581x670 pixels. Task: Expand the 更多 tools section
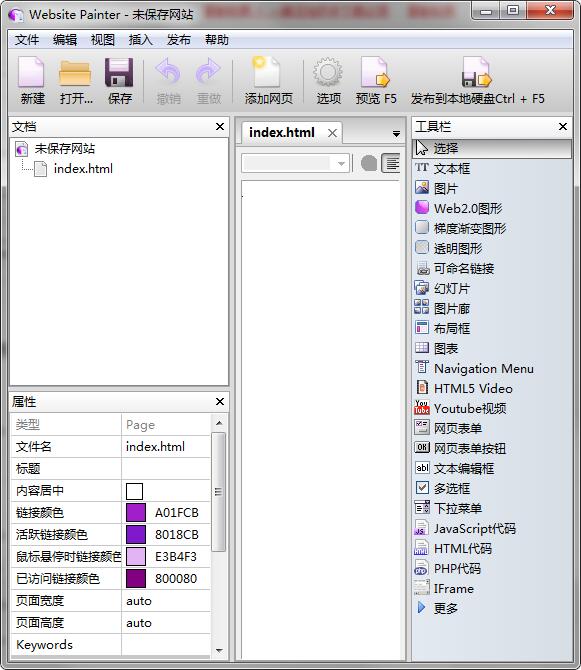[x=437, y=608]
